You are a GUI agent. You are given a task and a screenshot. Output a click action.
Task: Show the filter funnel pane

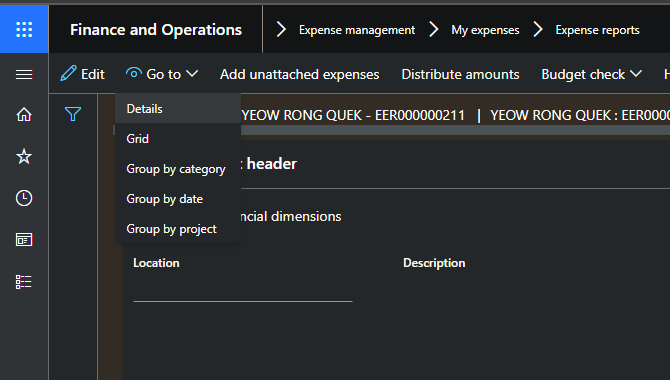tap(73, 114)
